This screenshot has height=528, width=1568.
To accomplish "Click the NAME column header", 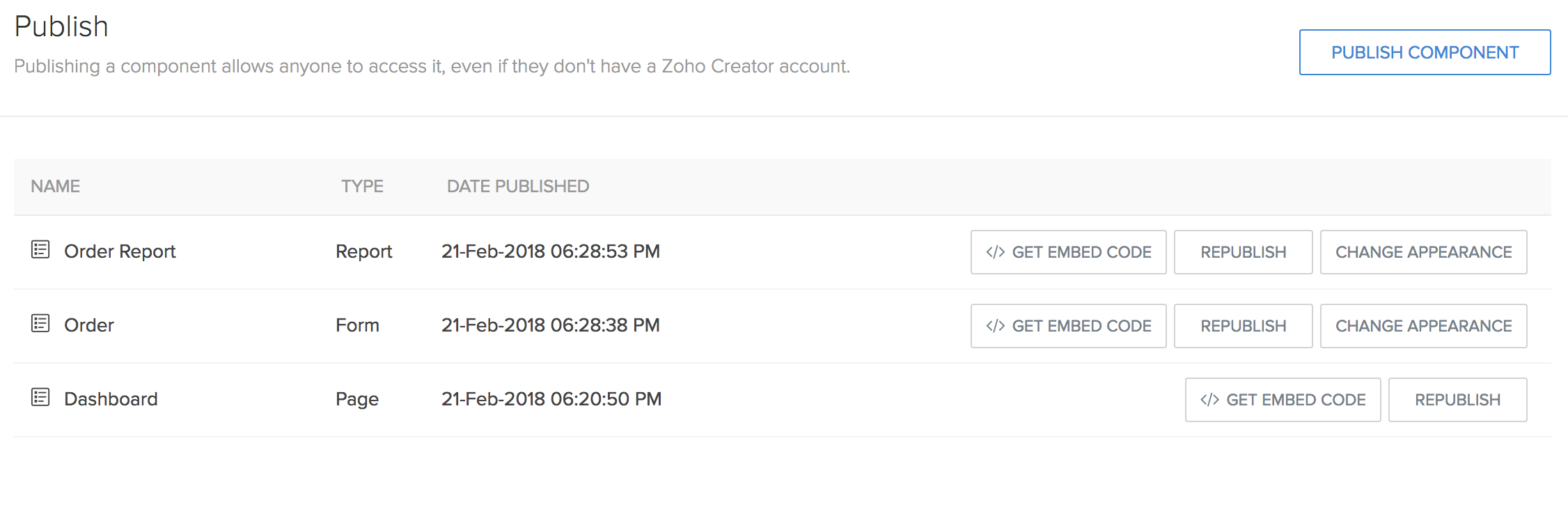I will tap(55, 187).
